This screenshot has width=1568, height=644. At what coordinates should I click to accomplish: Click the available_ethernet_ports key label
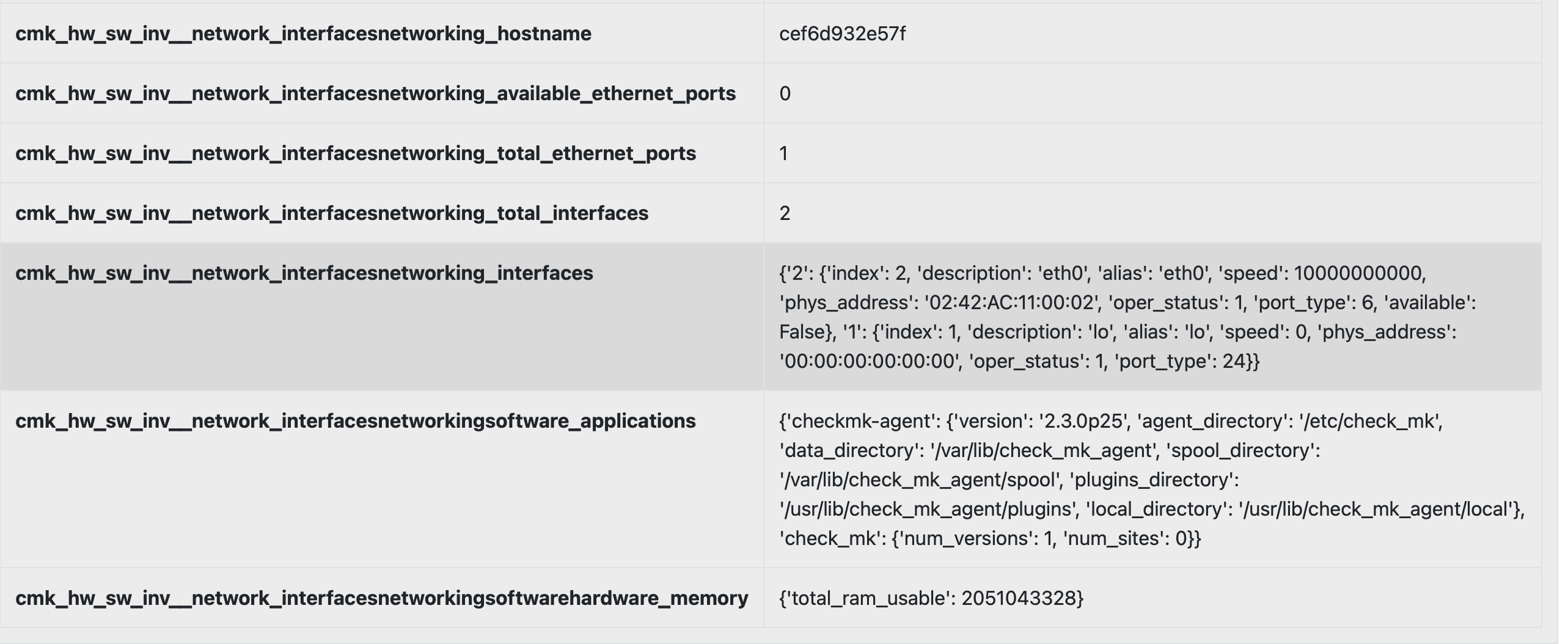[x=375, y=93]
